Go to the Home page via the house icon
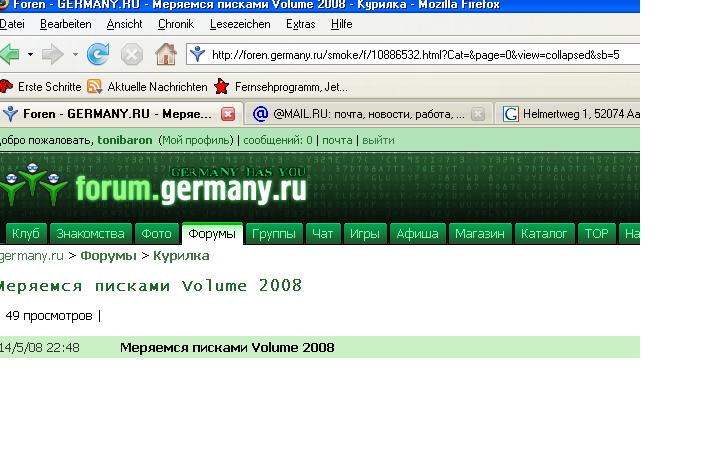Viewport: 720px width, 450px height. (166, 54)
